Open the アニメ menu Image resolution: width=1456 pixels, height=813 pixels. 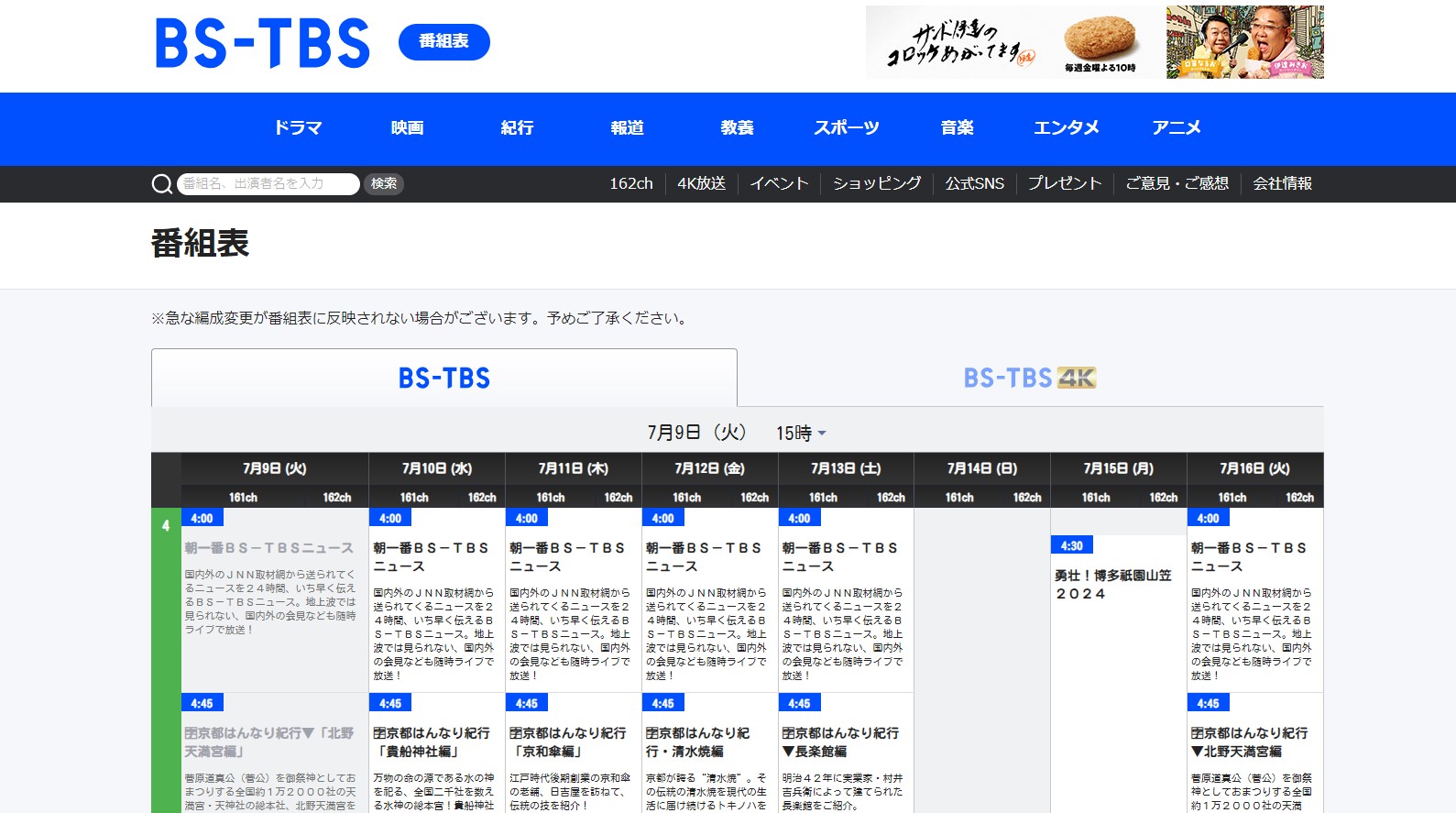click(1177, 128)
